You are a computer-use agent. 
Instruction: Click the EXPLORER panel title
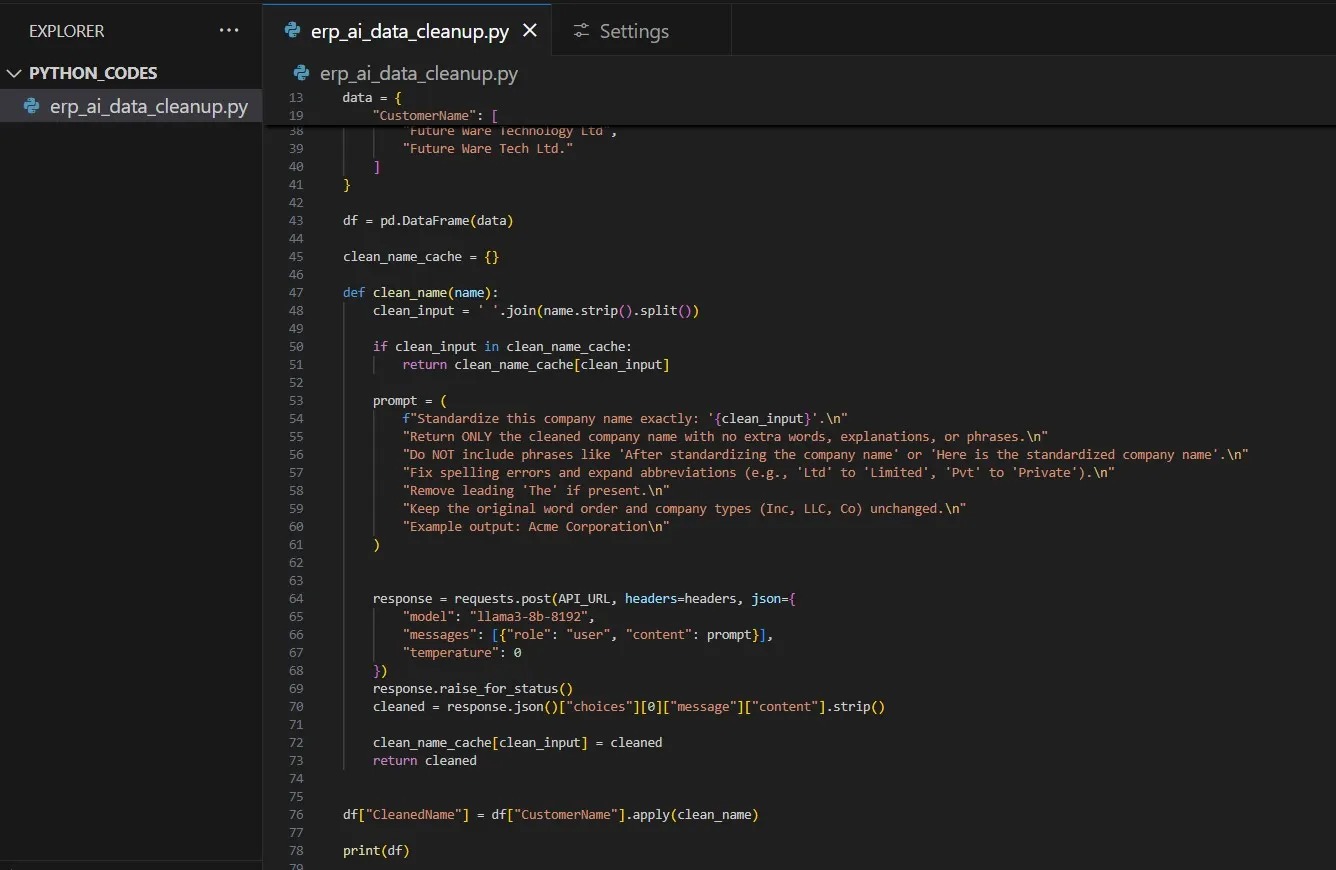click(66, 31)
